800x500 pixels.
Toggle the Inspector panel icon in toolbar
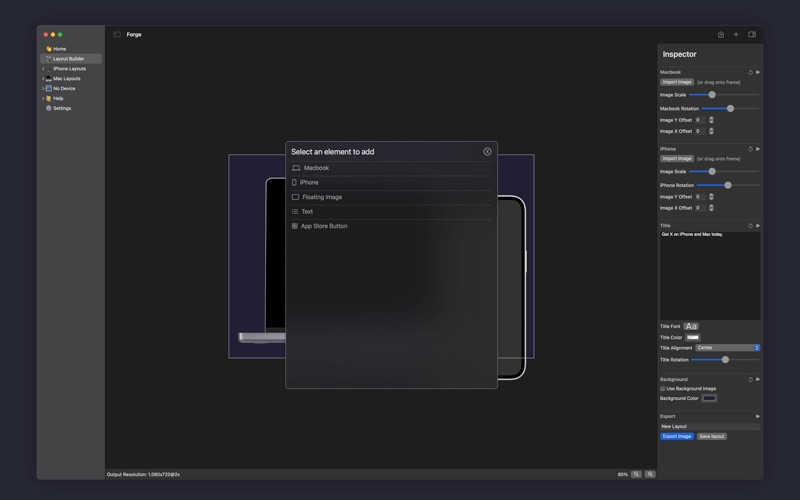[x=752, y=35]
